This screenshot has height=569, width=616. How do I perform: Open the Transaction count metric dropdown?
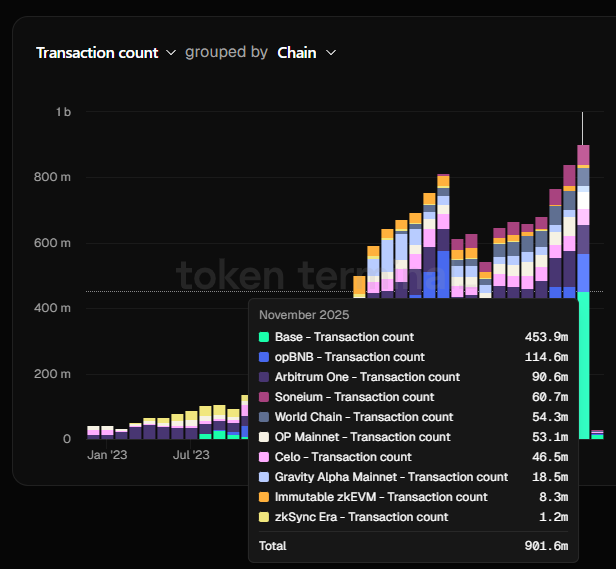click(97, 52)
